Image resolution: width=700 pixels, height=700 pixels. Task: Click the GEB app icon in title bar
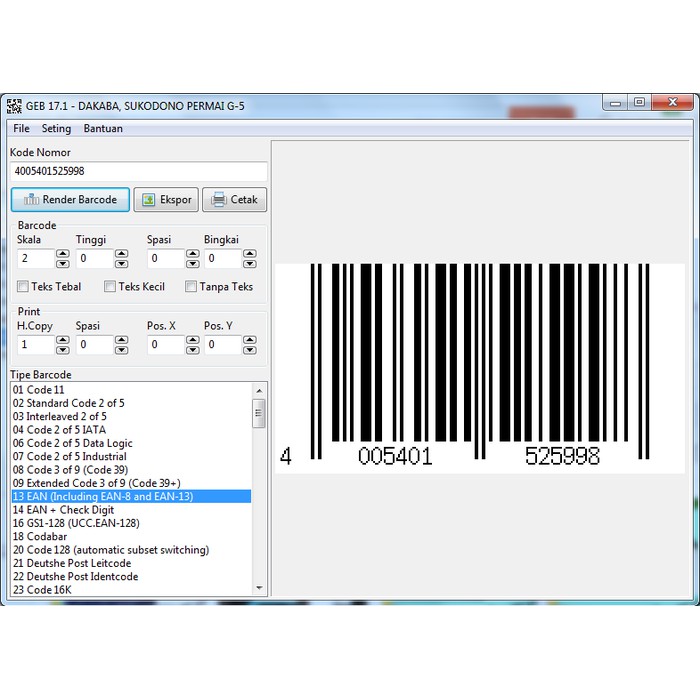(x=14, y=106)
